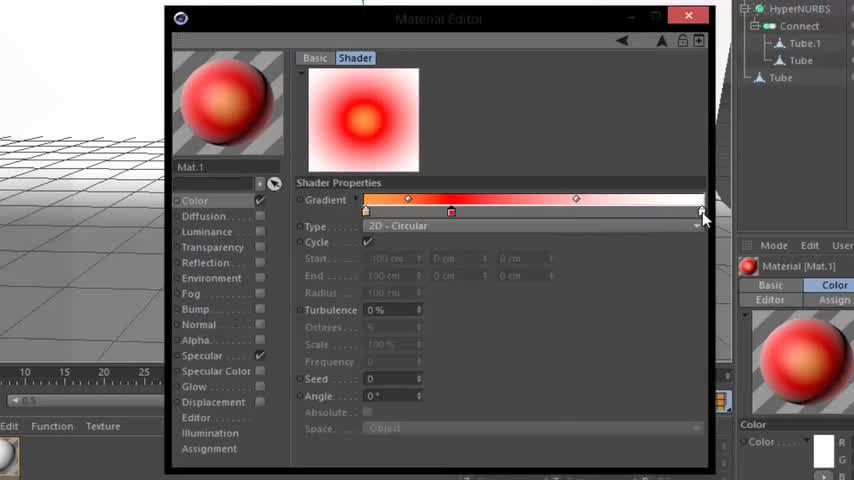Collapse the HyperNURBS tree node

(x=745, y=9)
